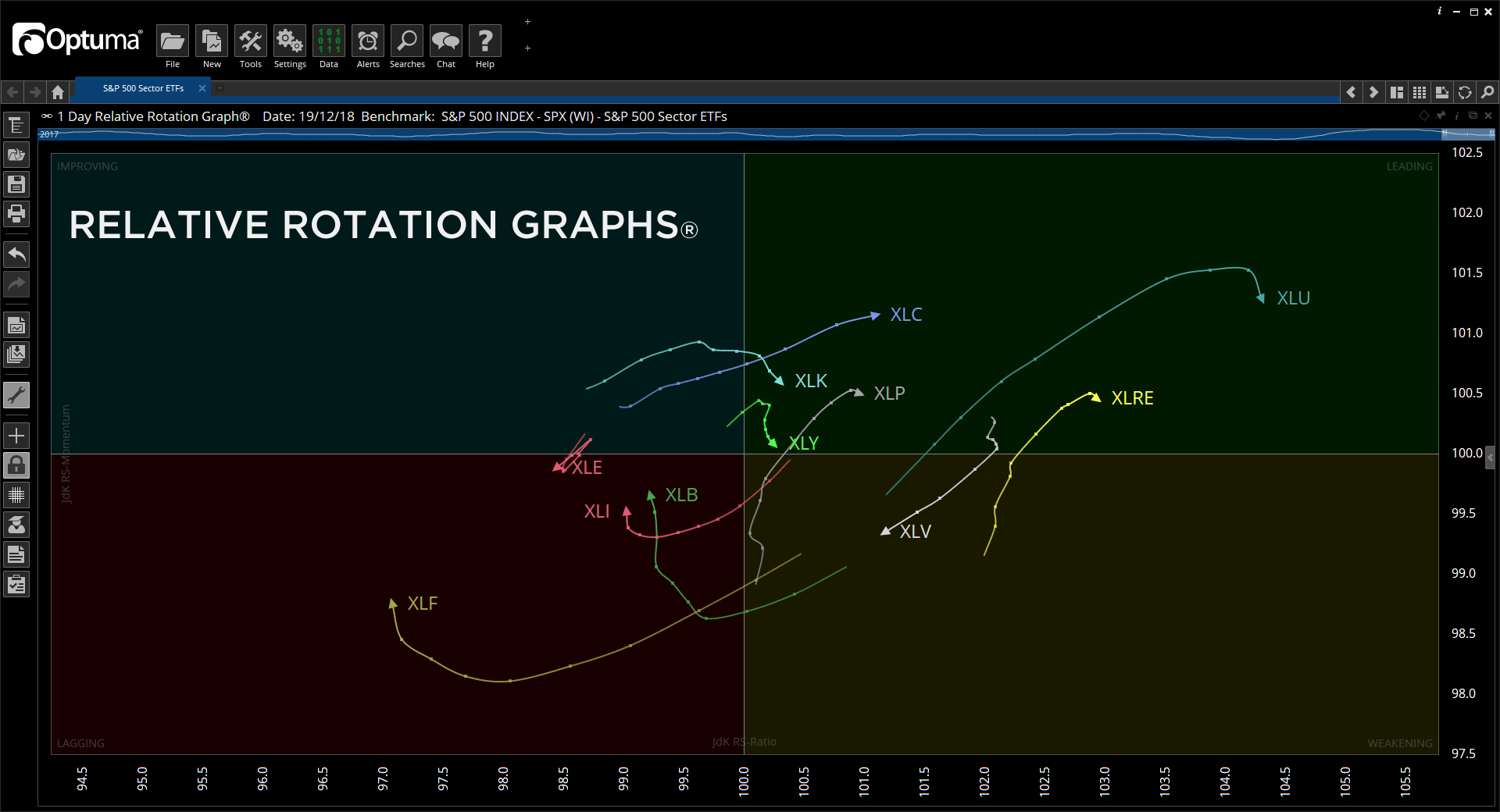Undo the last action
1500x812 pixels.
tap(16, 254)
